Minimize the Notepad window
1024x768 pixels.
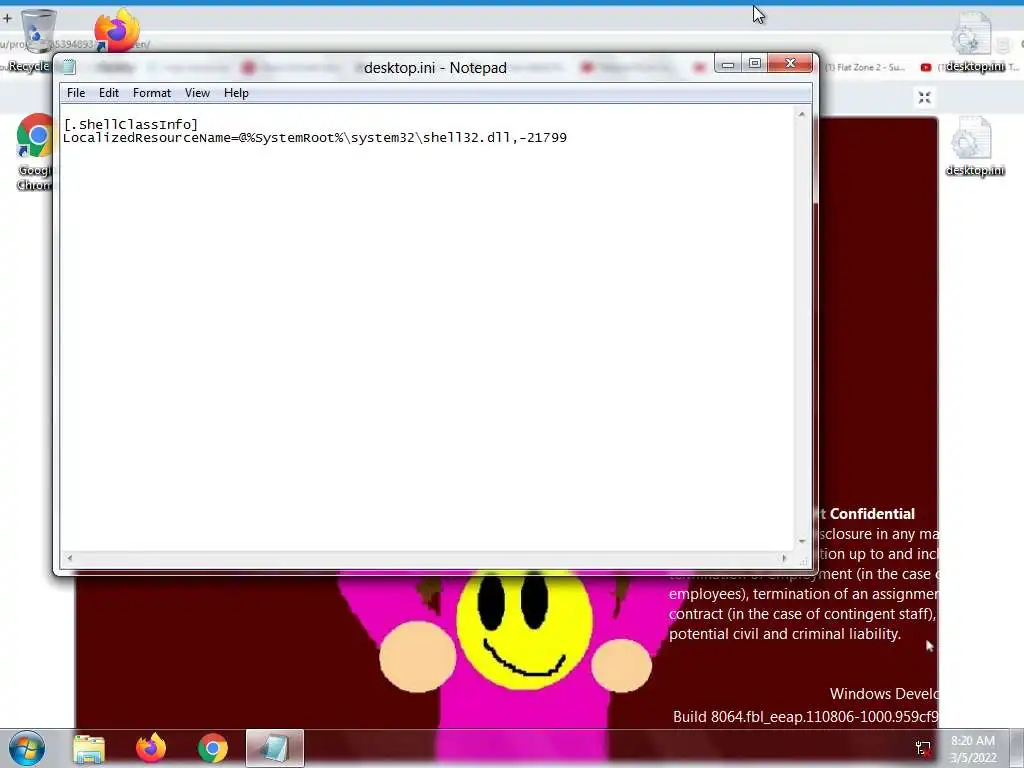[x=728, y=63]
